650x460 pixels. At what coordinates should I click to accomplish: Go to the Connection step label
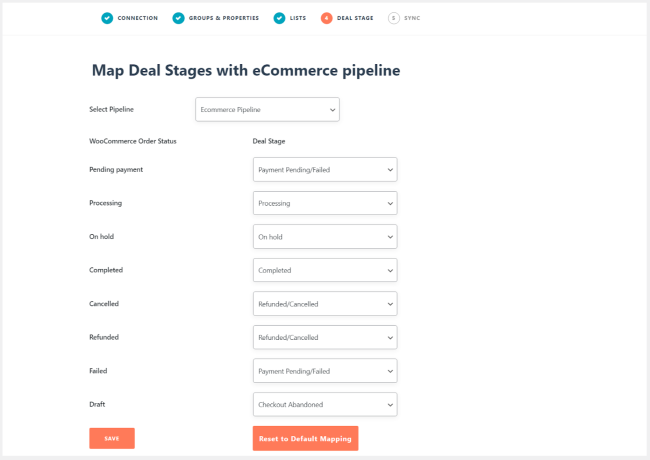137,18
